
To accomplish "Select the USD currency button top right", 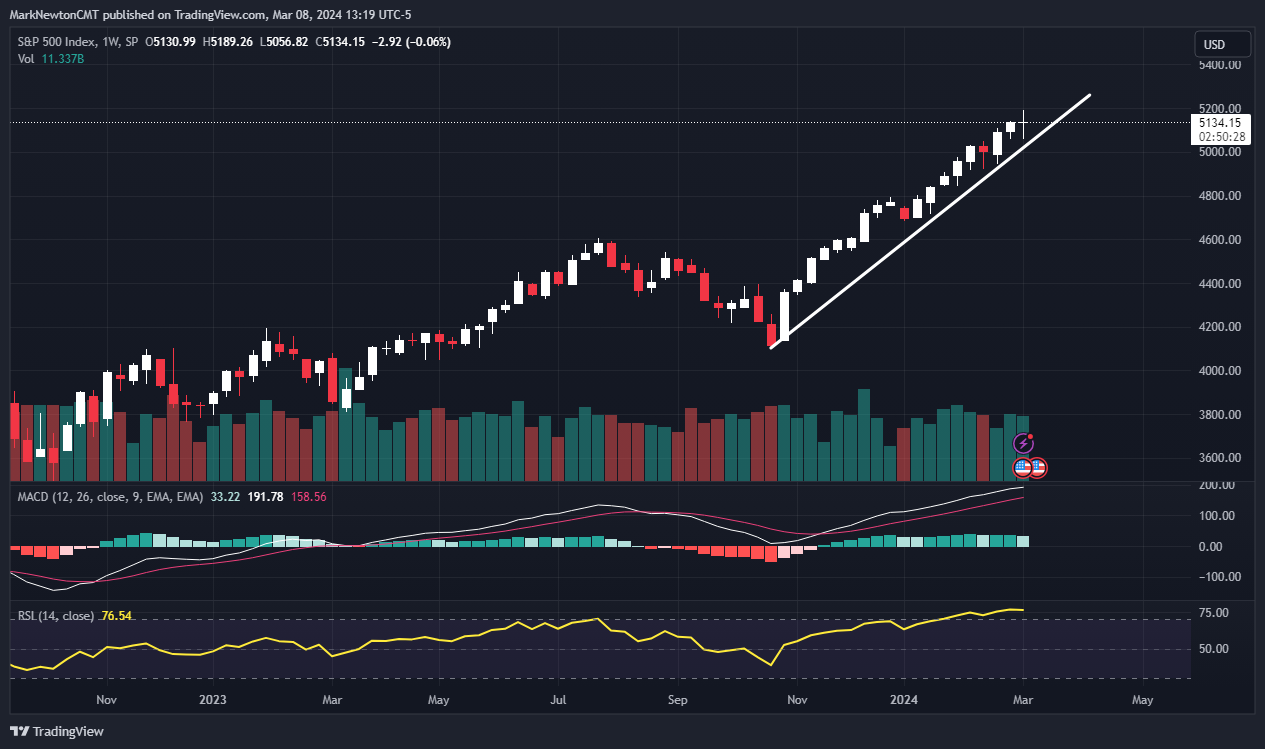I will point(1221,43).
